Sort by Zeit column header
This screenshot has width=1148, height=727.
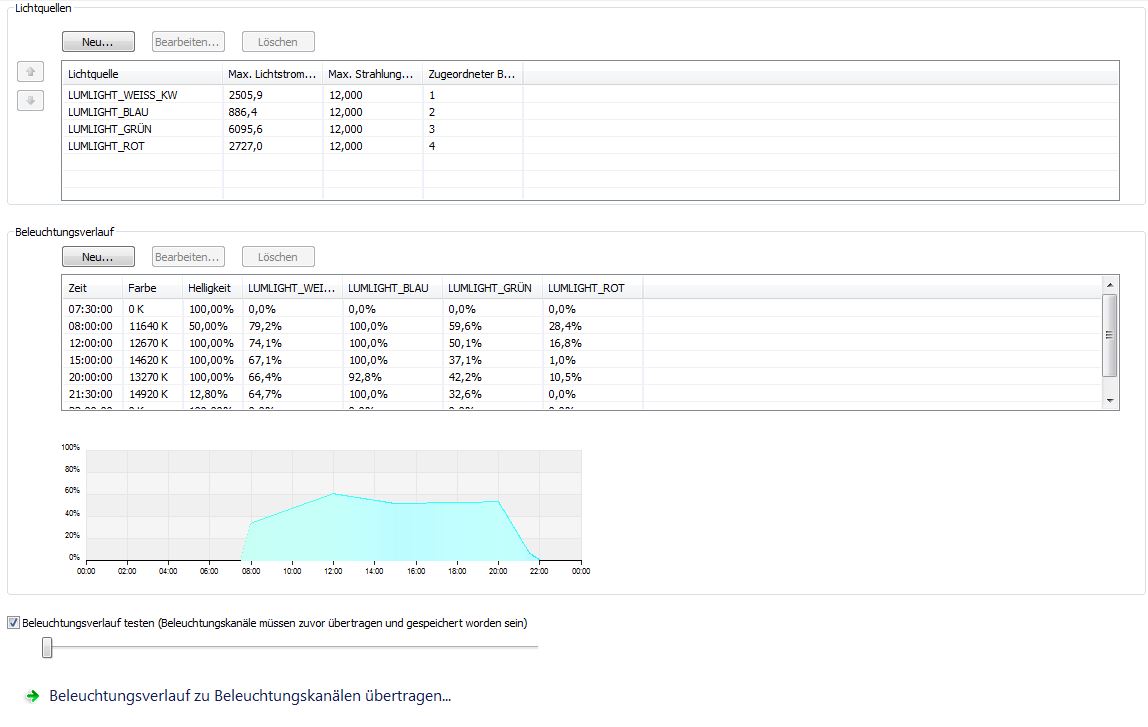click(x=91, y=288)
